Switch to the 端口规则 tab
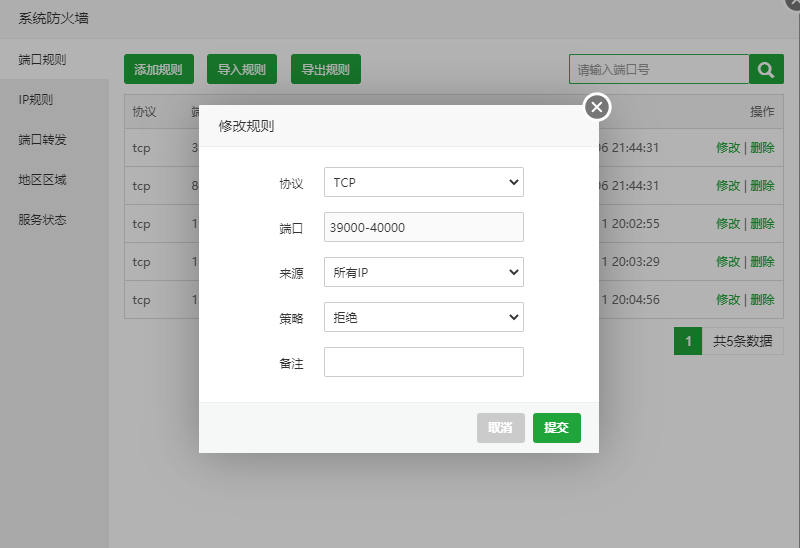 click(54, 60)
